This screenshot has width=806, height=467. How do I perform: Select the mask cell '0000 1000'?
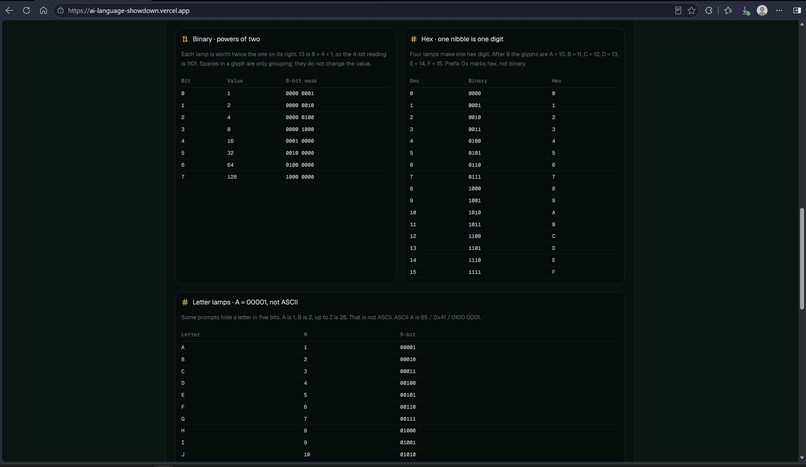click(300, 129)
